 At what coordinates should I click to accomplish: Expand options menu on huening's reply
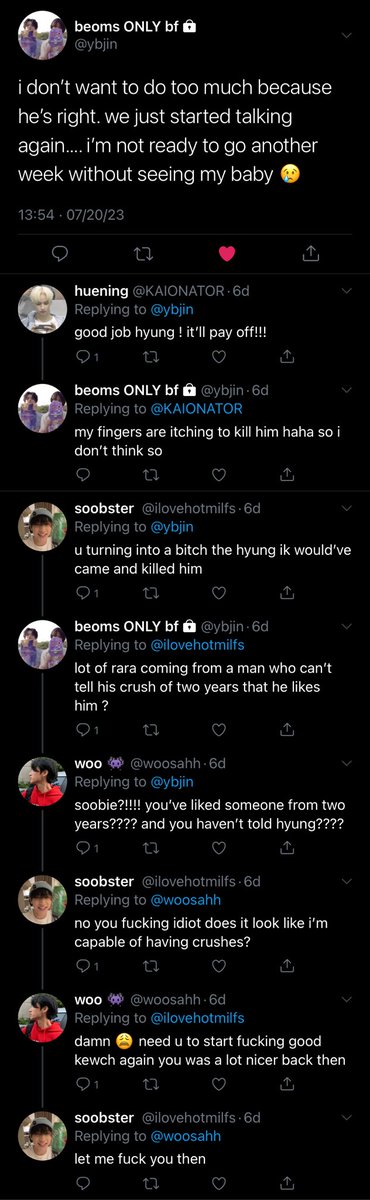coord(347,291)
